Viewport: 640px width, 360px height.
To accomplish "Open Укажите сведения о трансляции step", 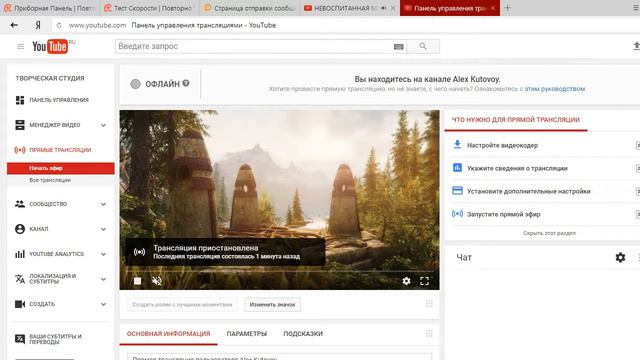I will coord(517,168).
